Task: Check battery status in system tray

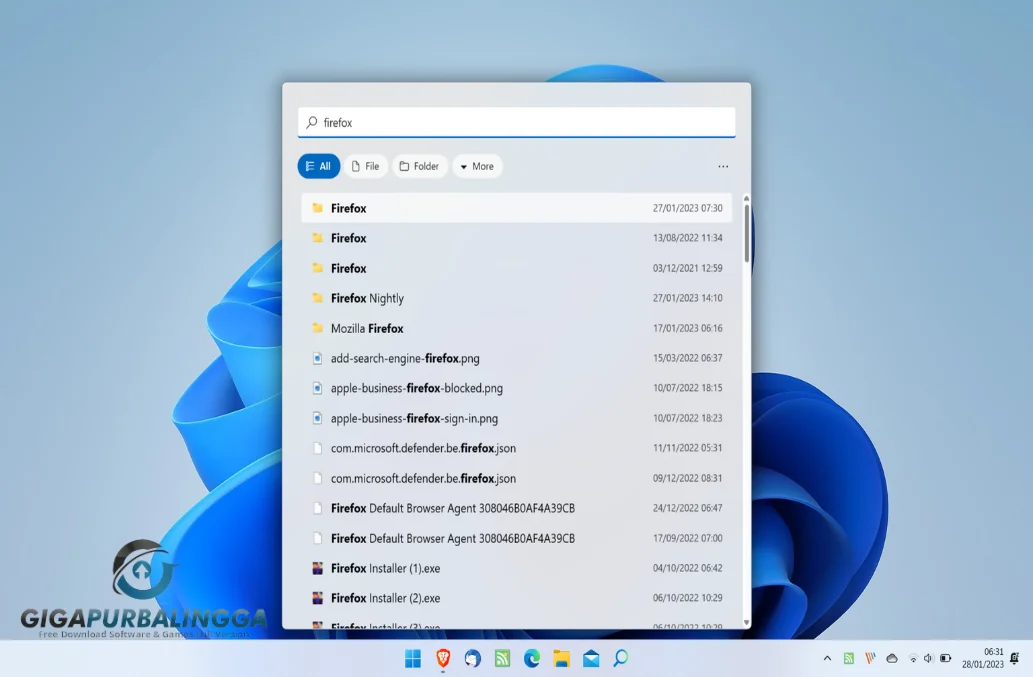Action: coord(945,658)
